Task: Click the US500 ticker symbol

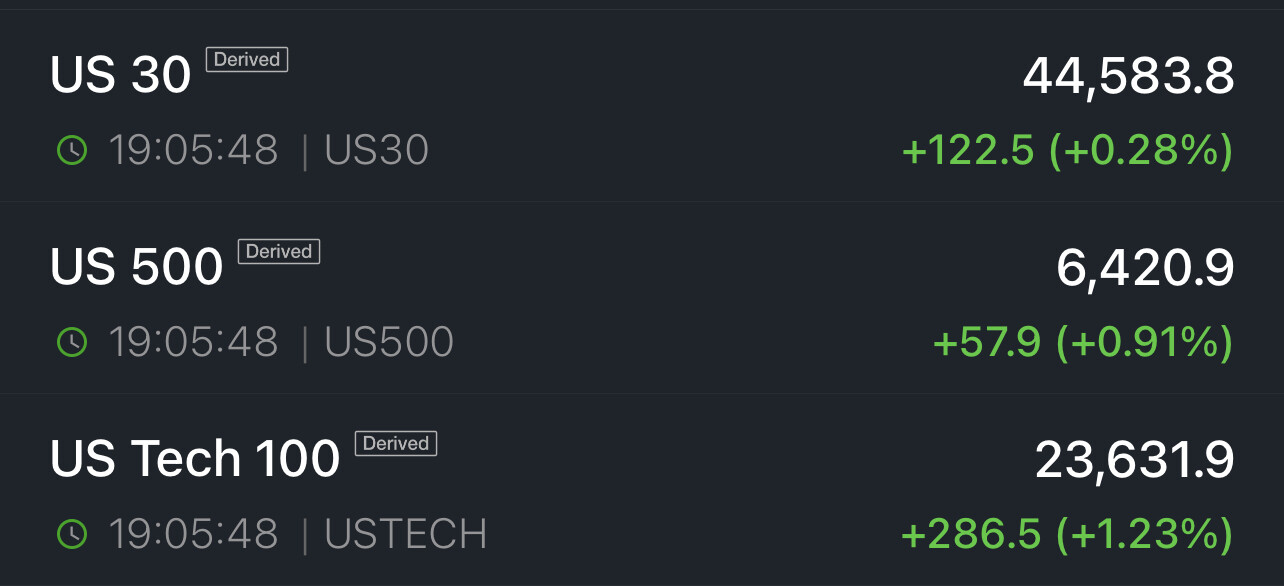Action: tap(389, 343)
